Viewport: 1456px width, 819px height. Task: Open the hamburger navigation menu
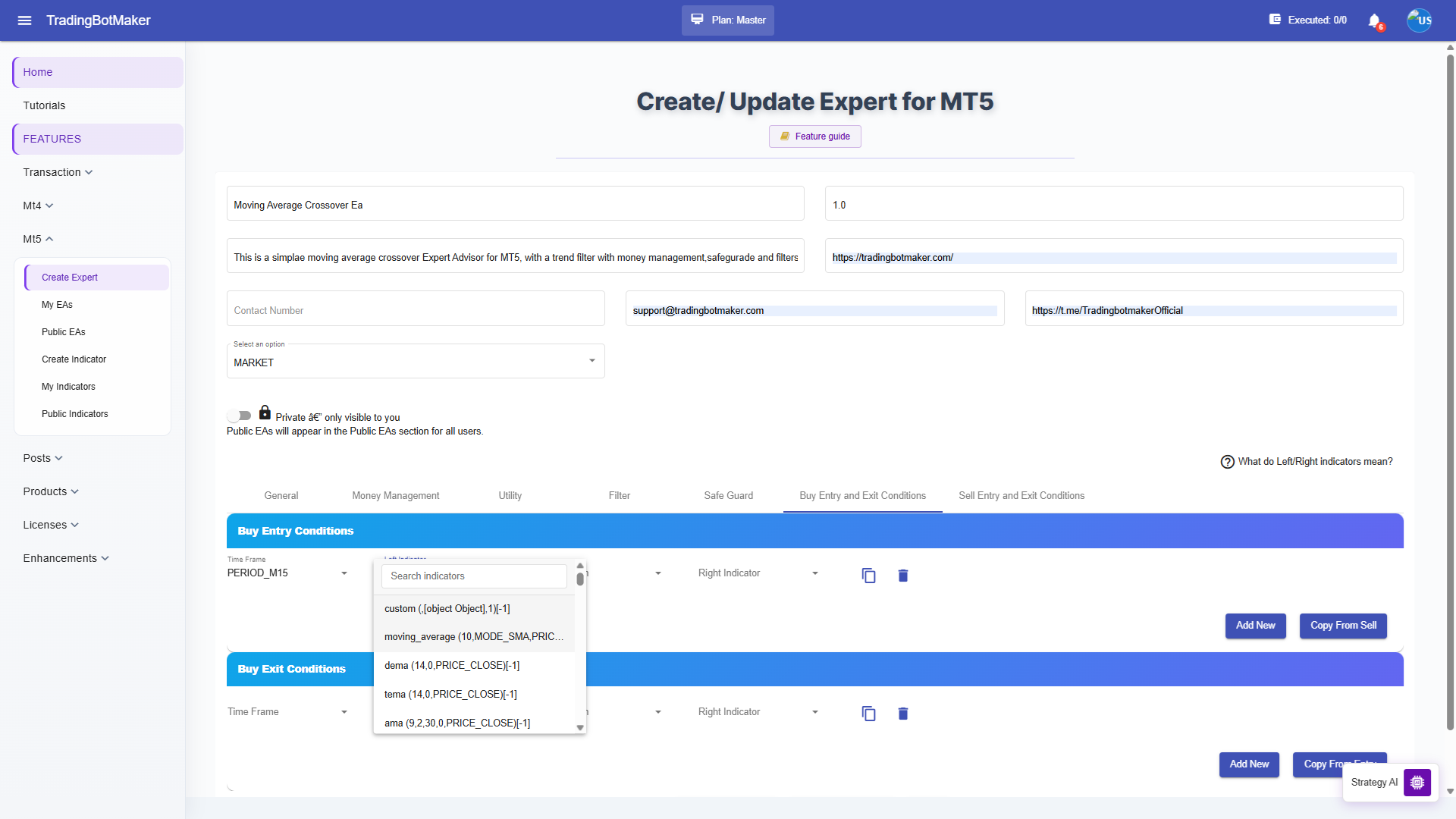[24, 20]
